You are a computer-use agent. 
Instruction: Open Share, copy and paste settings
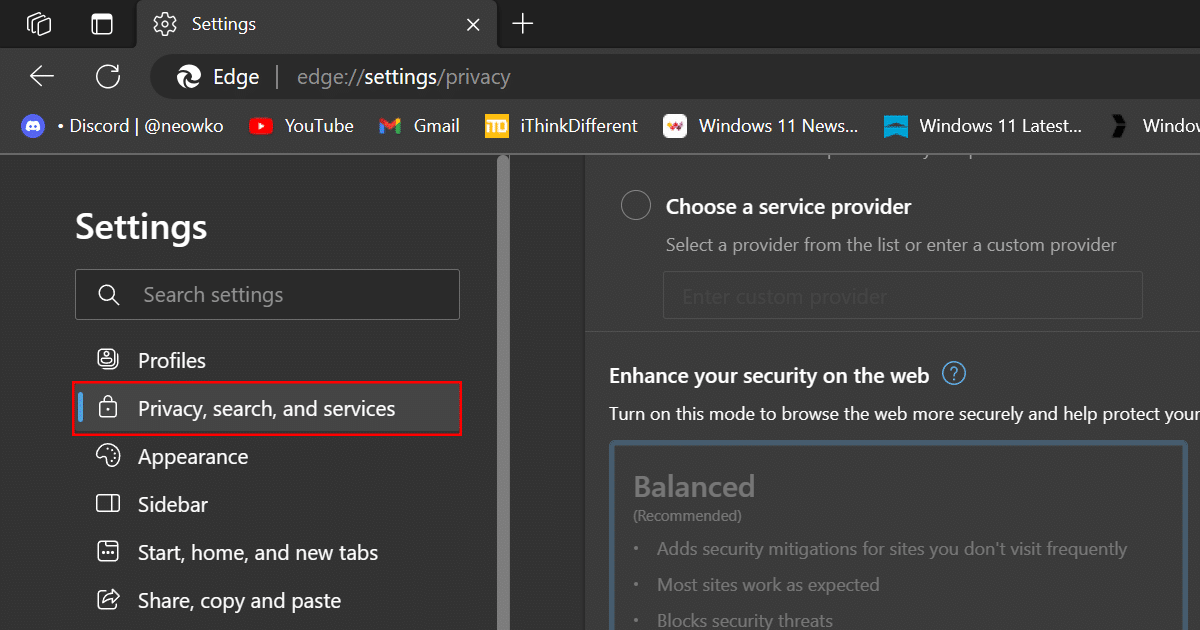click(x=239, y=601)
